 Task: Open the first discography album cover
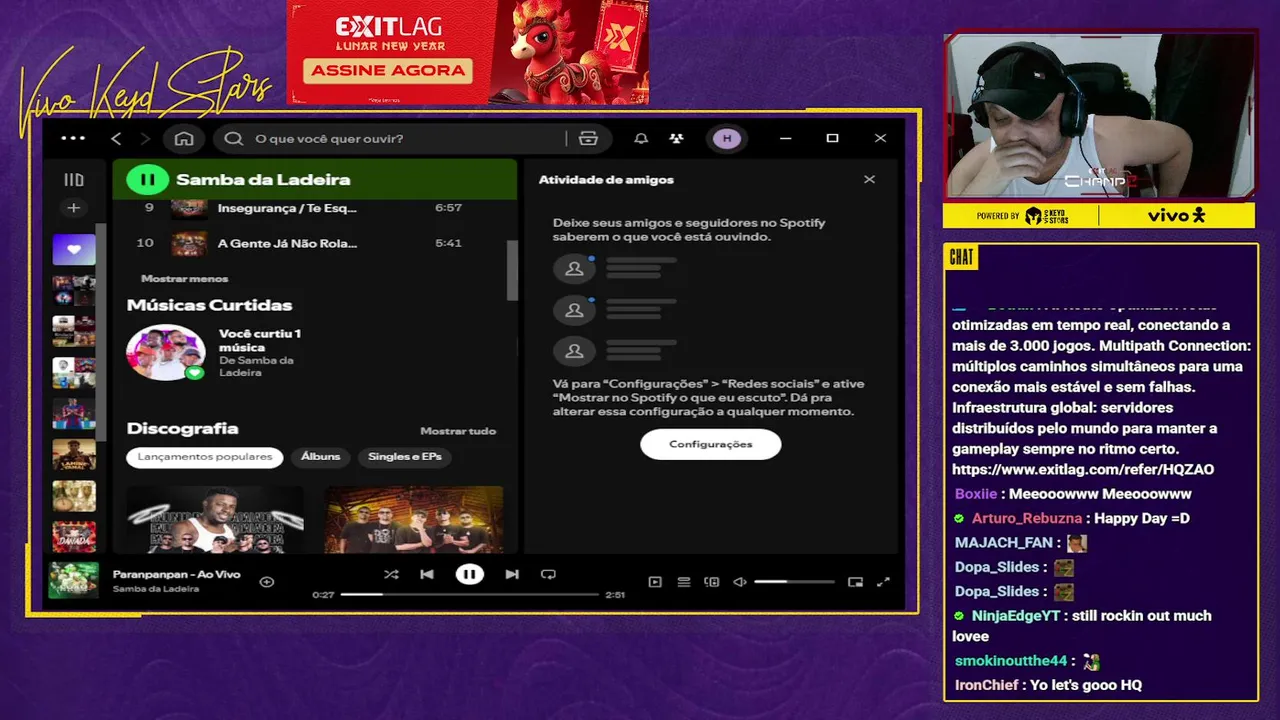click(x=215, y=519)
